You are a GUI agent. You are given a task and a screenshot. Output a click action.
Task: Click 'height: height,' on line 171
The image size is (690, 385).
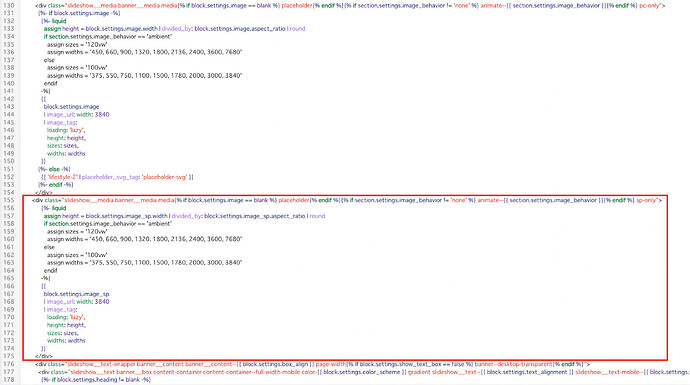[66, 325]
